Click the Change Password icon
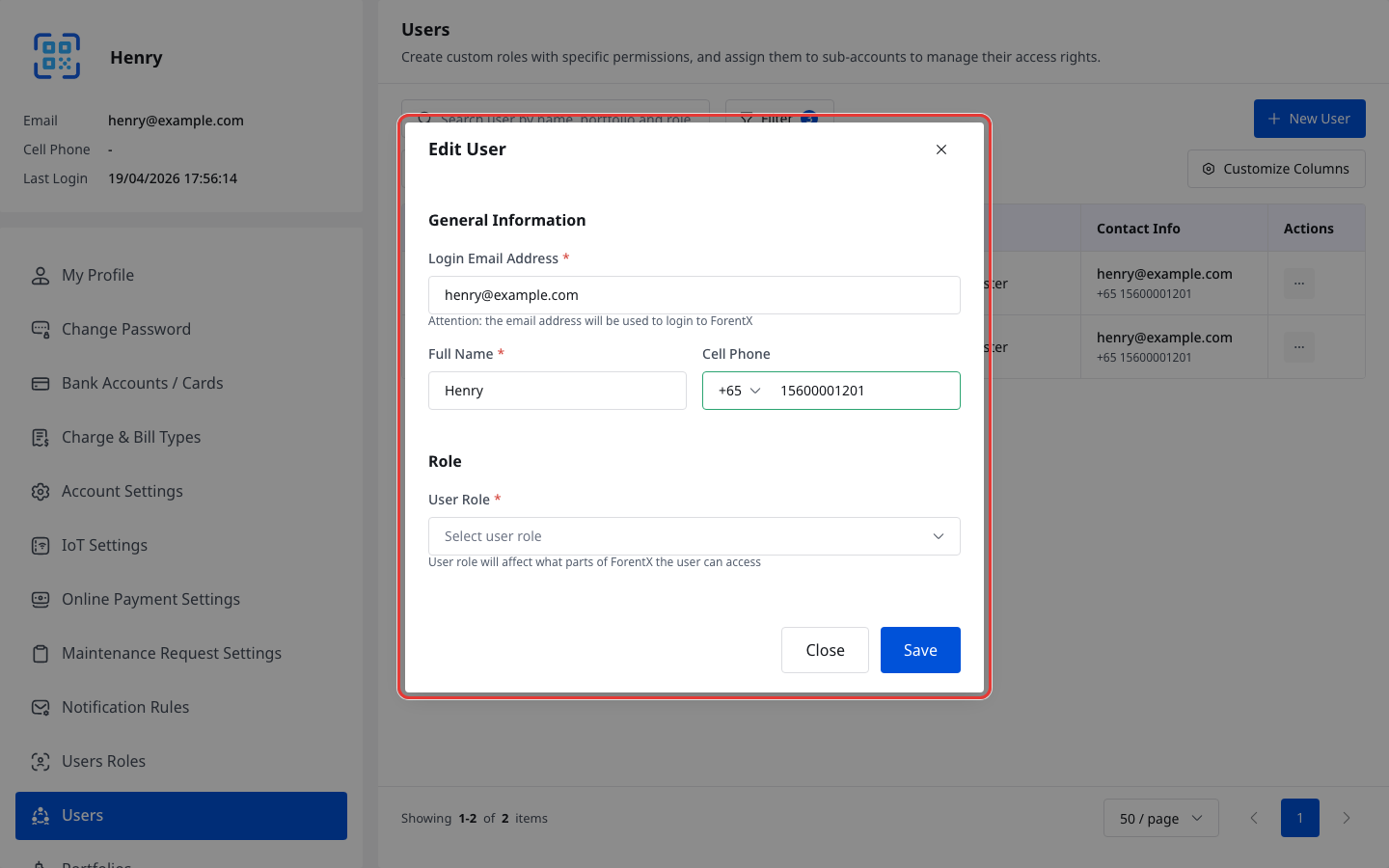1389x868 pixels. (41, 330)
